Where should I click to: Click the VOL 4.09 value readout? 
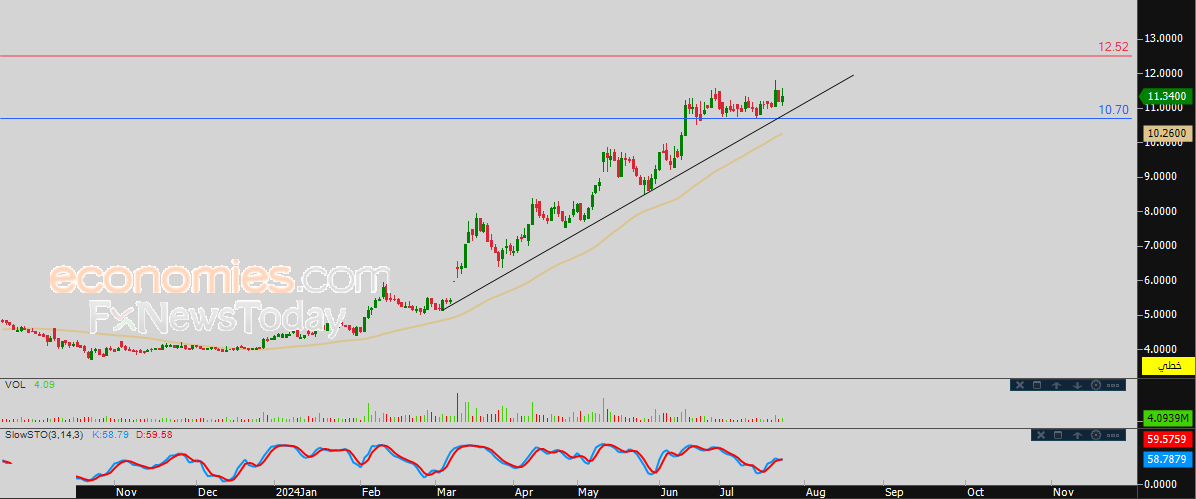[x=44, y=385]
